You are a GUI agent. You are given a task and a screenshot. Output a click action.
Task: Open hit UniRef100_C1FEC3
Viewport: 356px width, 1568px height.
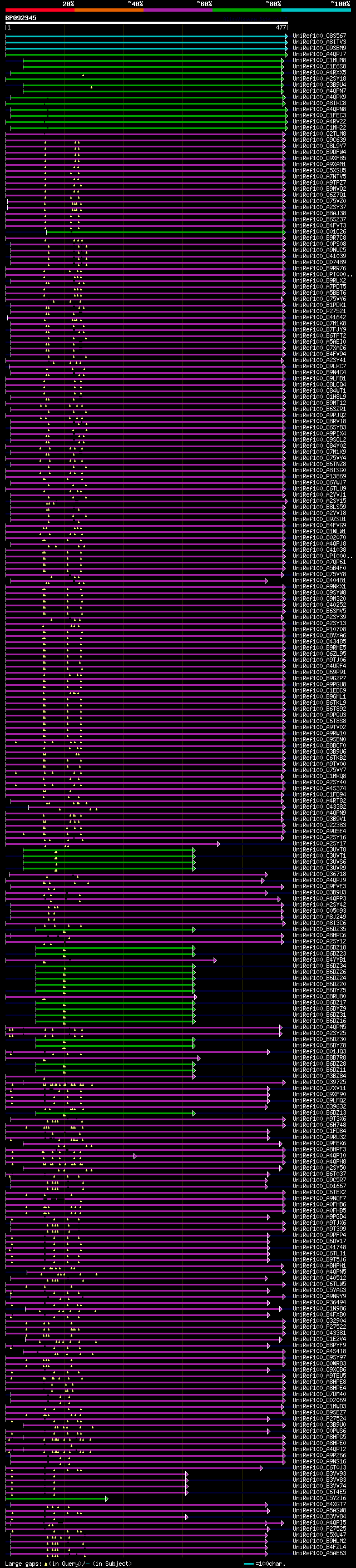click(319, 115)
